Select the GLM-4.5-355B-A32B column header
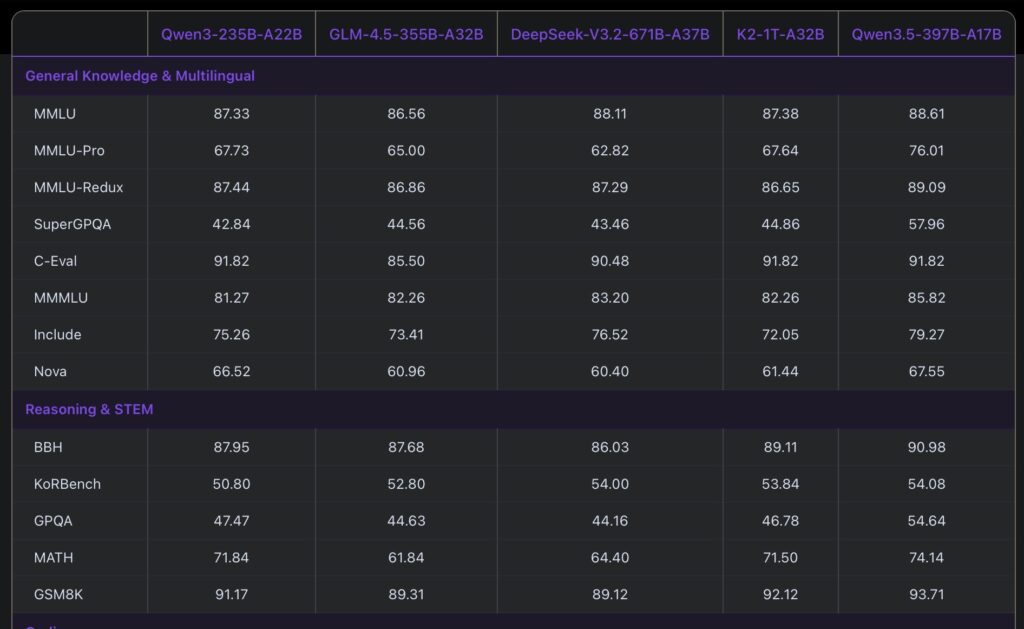The image size is (1024, 629). click(406, 34)
